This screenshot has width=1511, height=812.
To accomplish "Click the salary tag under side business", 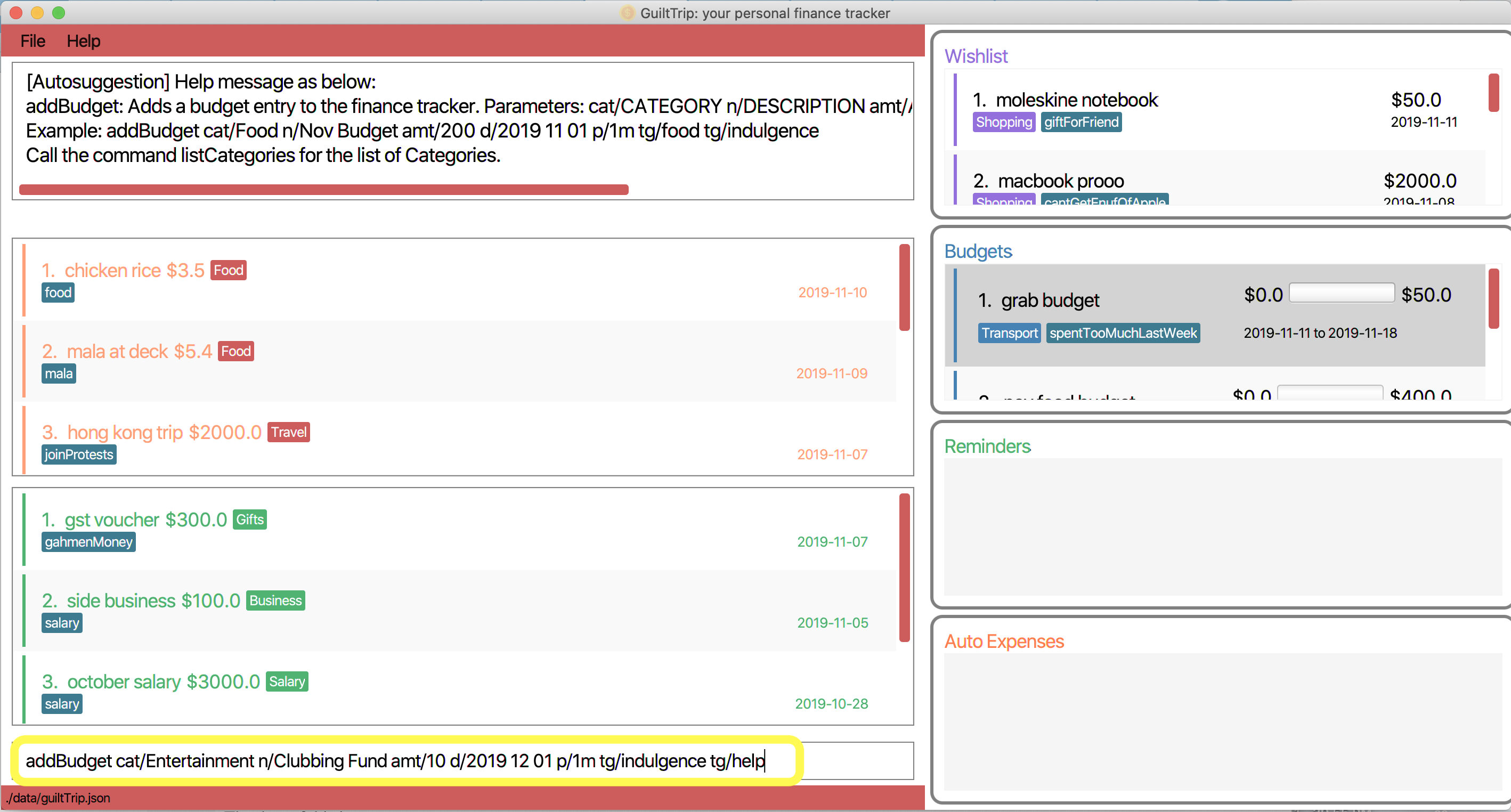I will pyautogui.click(x=62, y=622).
